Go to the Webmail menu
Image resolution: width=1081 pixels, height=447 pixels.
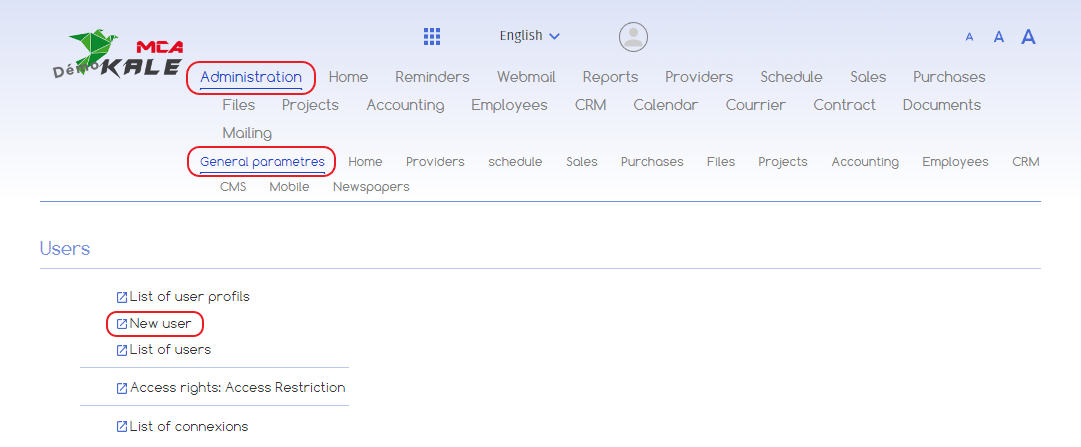[526, 77]
